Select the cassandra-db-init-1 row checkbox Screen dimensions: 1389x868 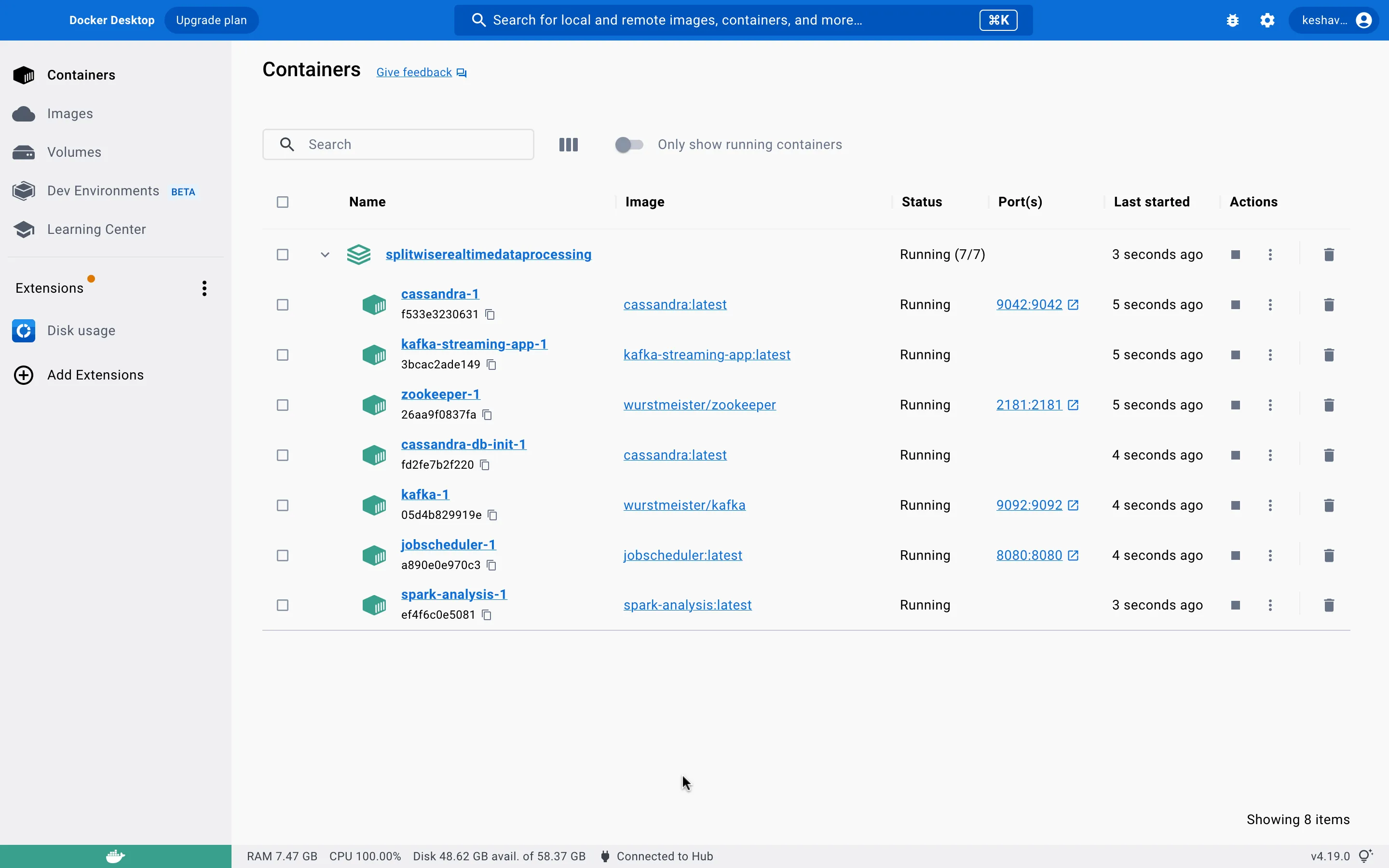click(x=283, y=455)
